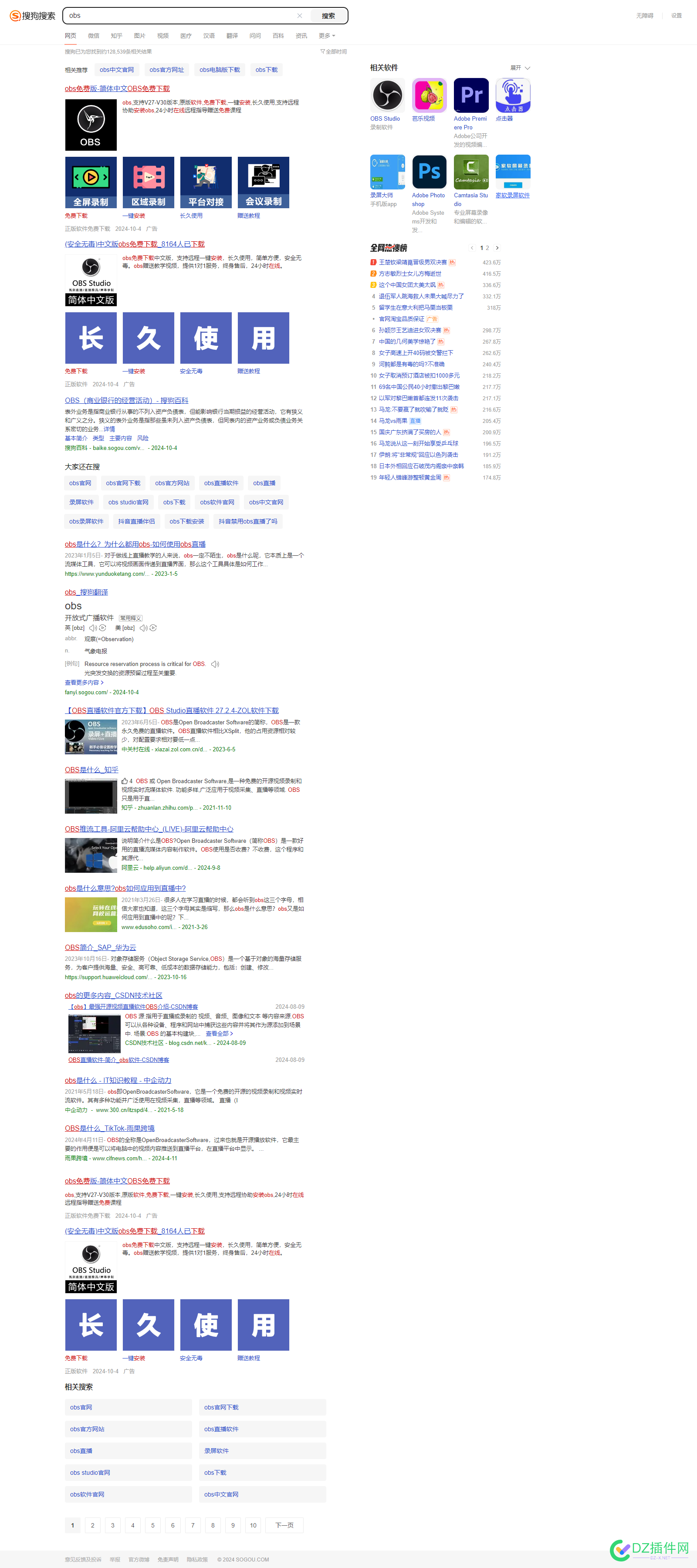Switch to the 百科 tab
Image resolution: width=697 pixels, height=1568 pixels.
click(x=278, y=36)
